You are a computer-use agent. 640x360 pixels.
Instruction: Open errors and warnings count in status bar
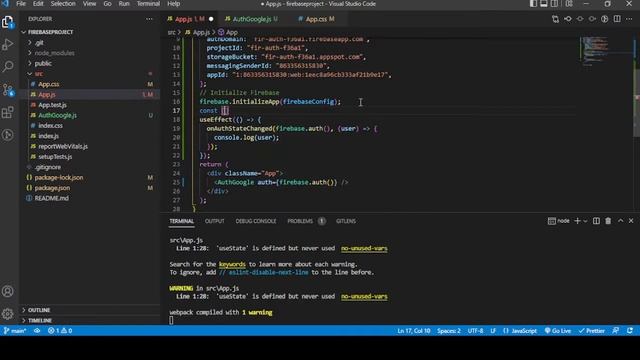[60, 331]
